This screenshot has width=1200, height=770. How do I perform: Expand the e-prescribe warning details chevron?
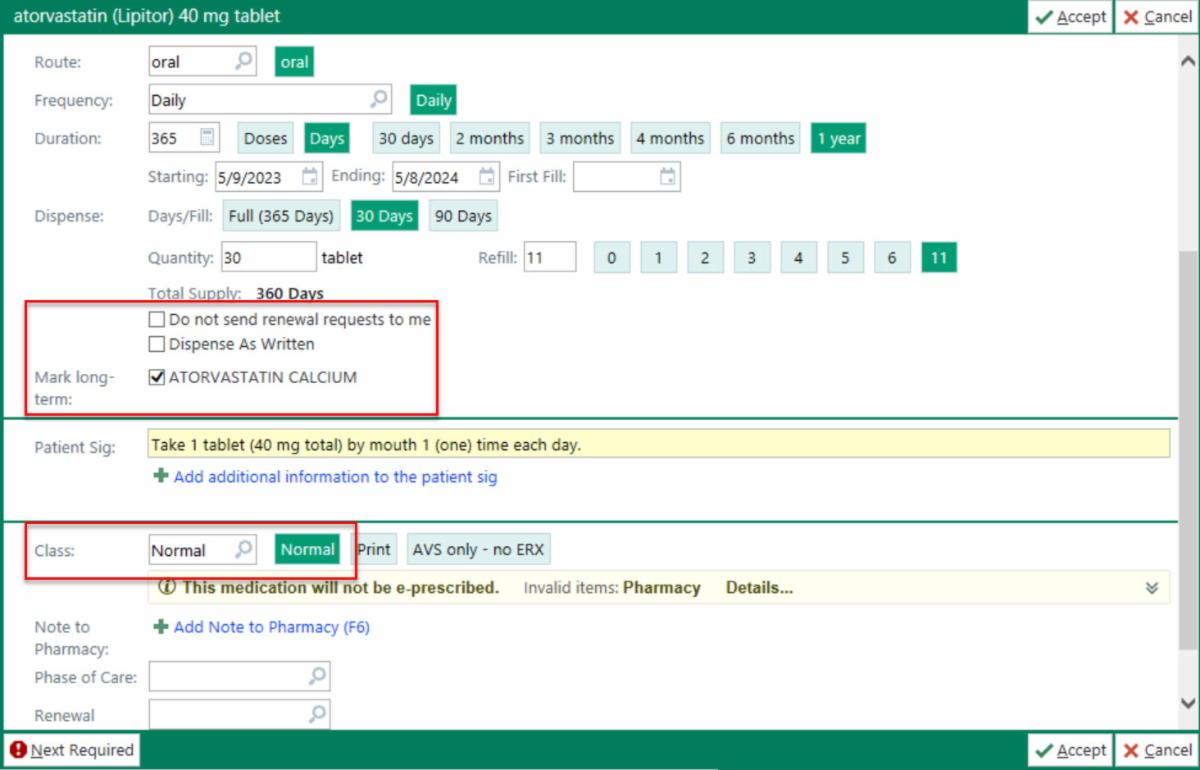1152,588
